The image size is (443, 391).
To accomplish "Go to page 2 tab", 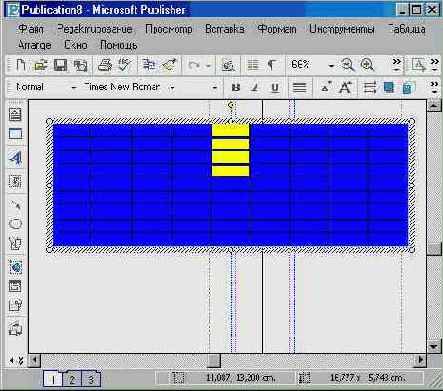I will [x=72, y=379].
